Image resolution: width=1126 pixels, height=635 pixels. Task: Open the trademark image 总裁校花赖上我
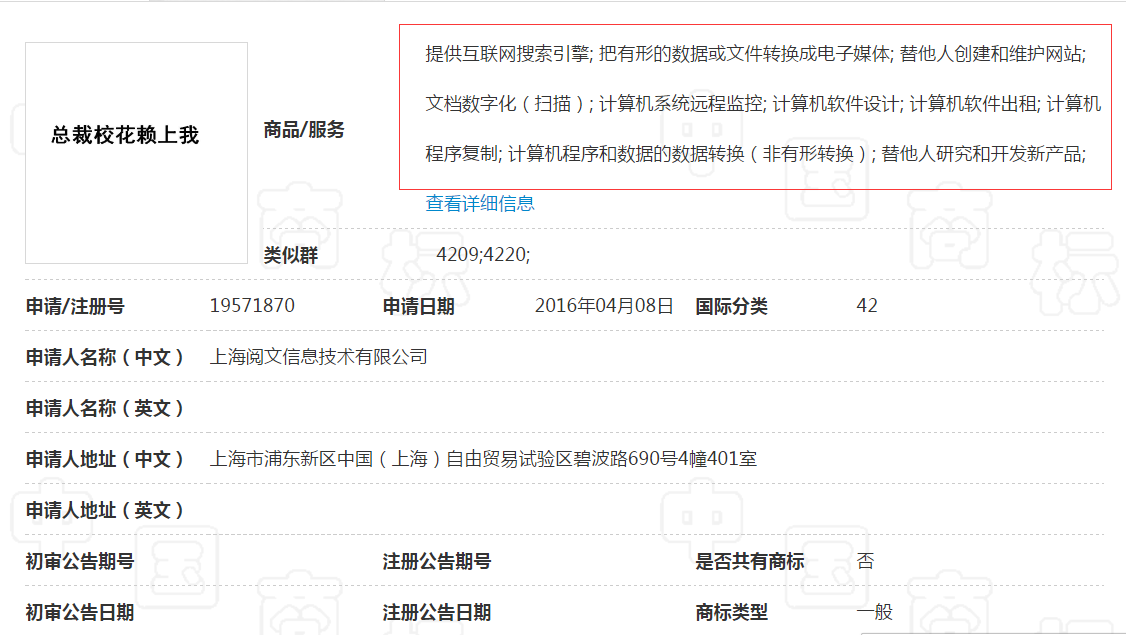135,135
